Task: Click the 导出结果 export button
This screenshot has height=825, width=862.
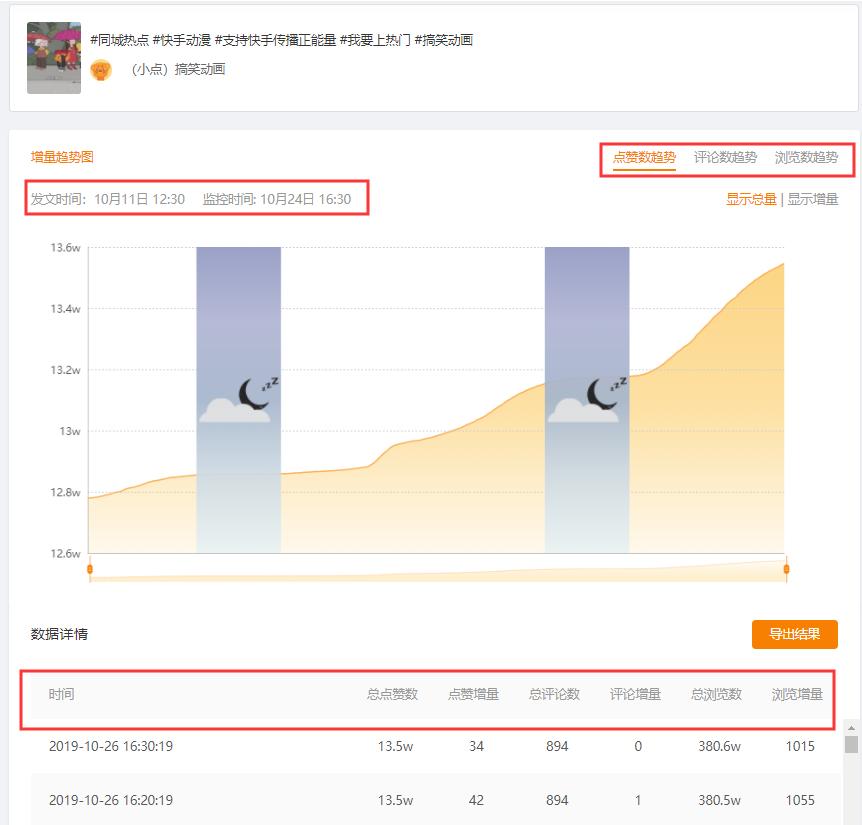Action: [795, 634]
